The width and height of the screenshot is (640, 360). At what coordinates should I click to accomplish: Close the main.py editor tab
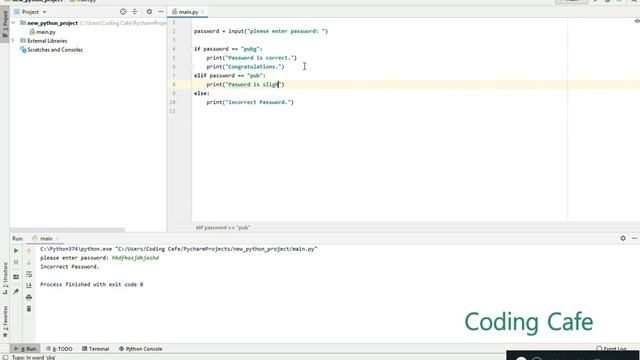pos(203,12)
